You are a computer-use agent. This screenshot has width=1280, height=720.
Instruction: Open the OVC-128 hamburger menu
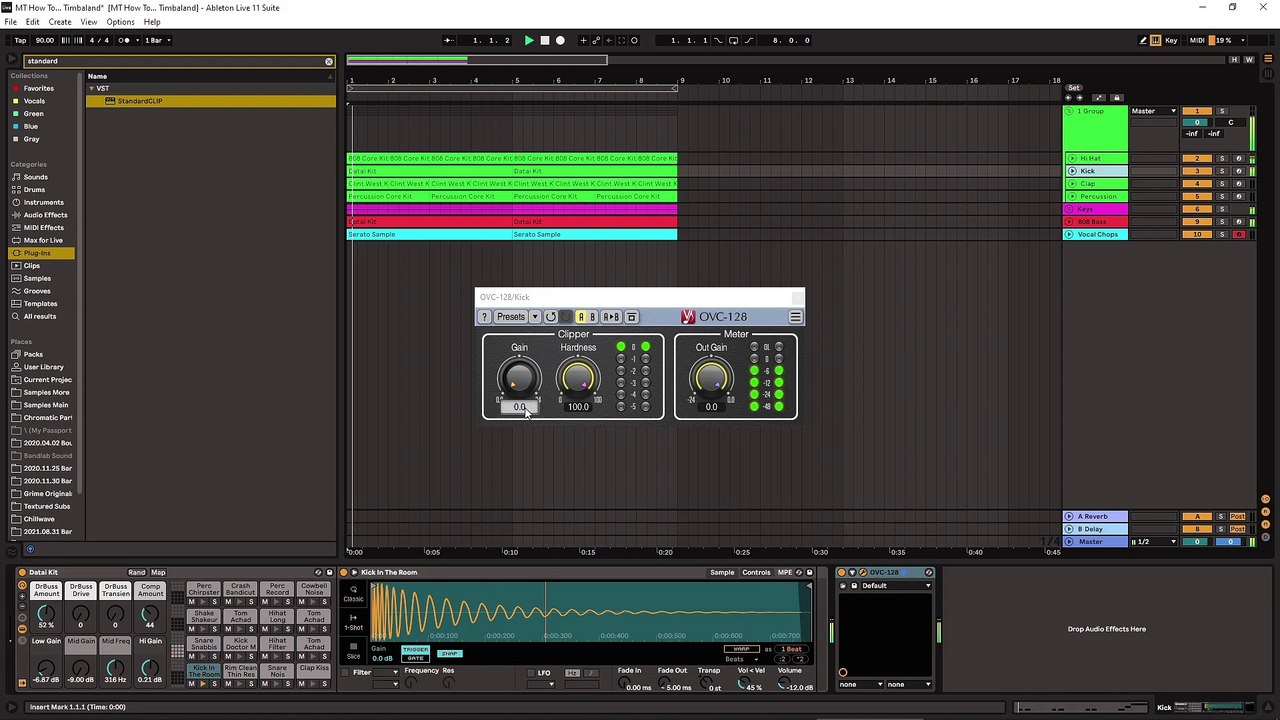(x=795, y=317)
